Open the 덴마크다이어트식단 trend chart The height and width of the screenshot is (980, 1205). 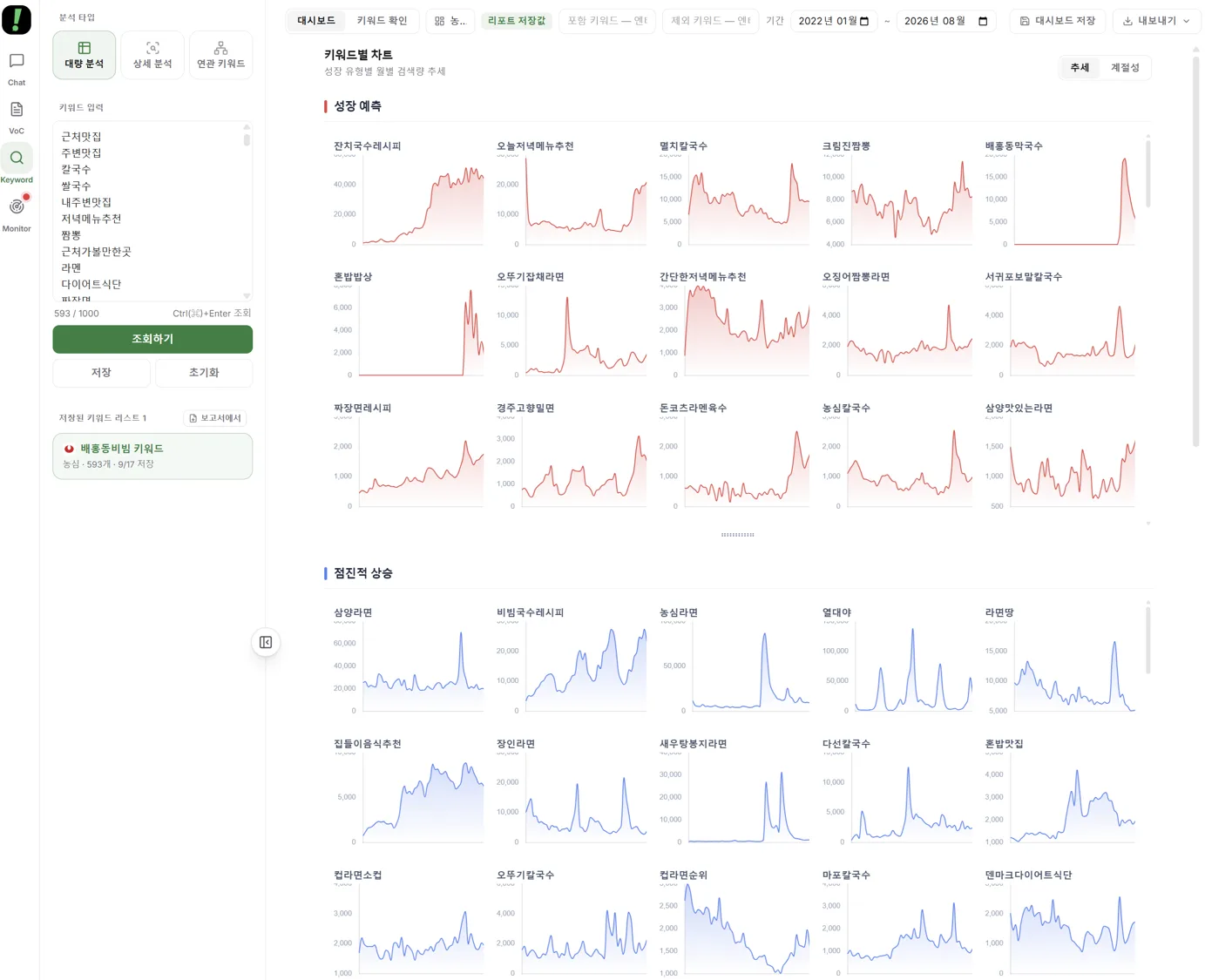pos(1059,923)
